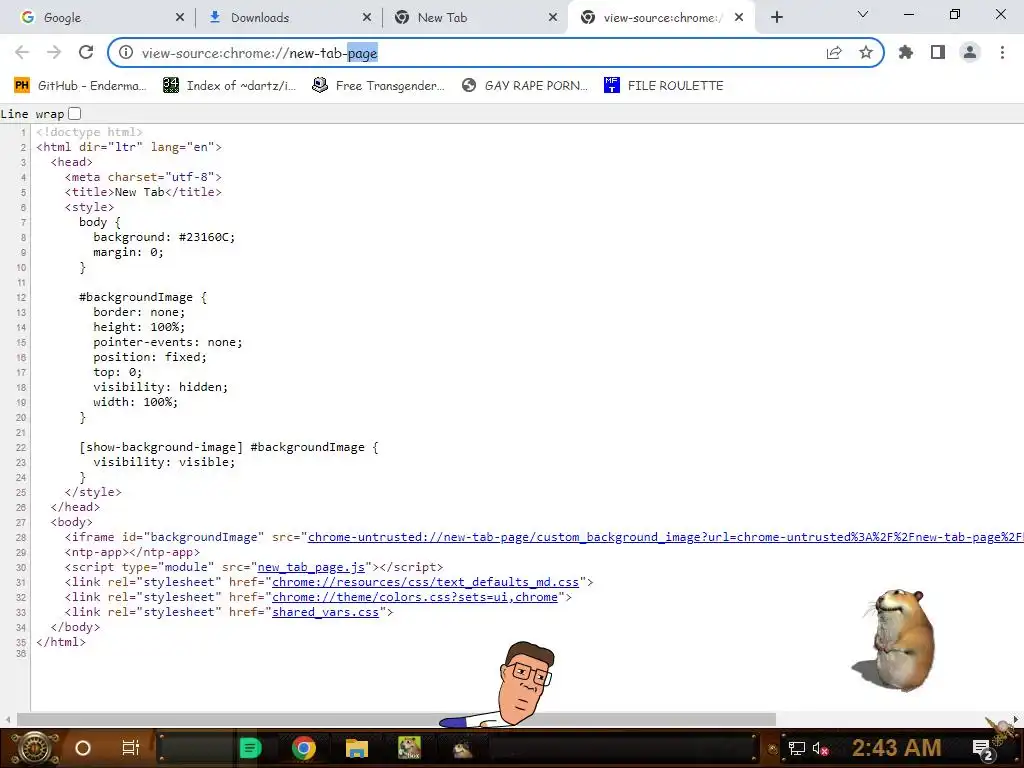Click the muted volume tray icon

[x=820, y=748]
